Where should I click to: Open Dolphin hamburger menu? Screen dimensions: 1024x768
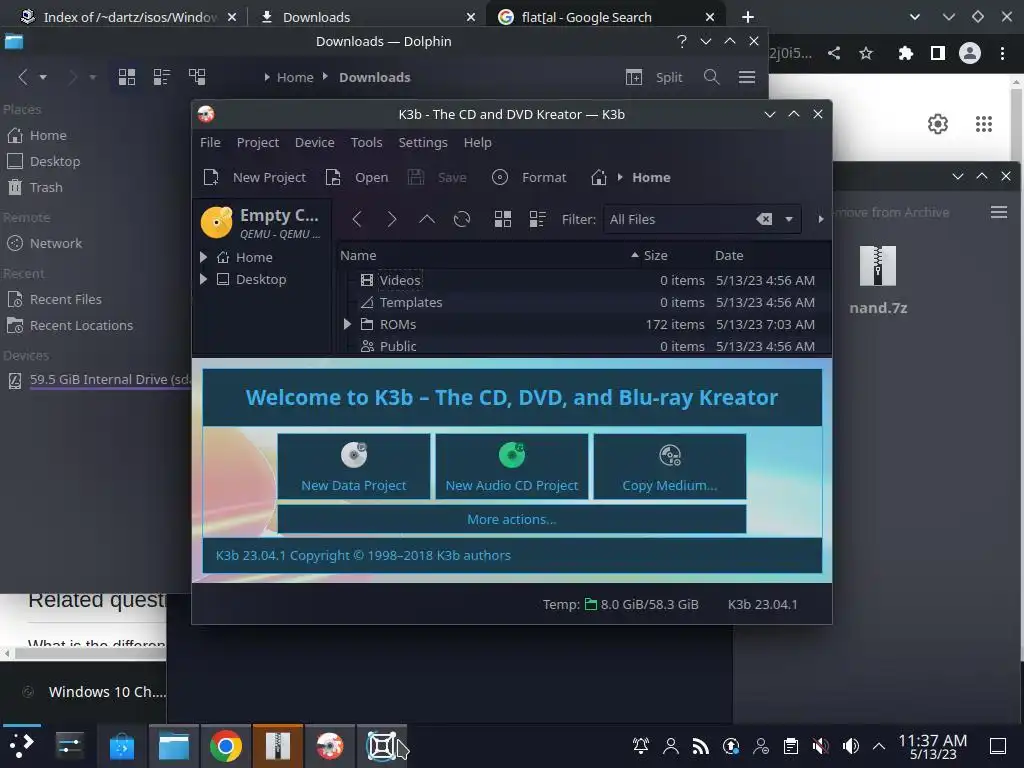point(747,77)
